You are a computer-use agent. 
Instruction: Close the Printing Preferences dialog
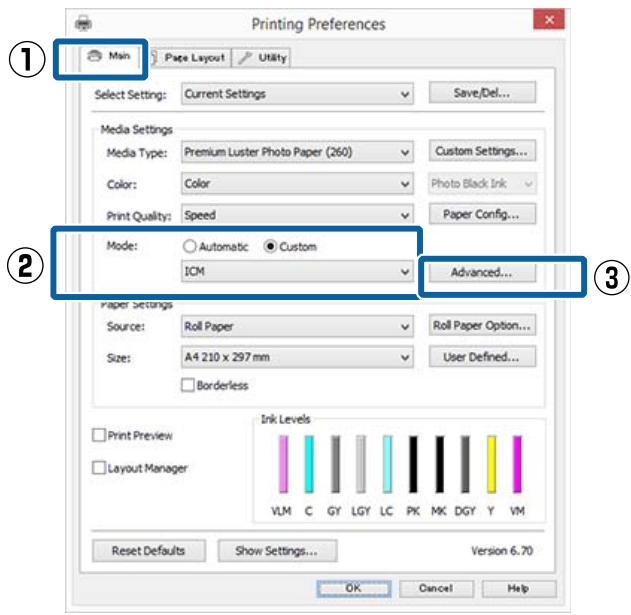549,19
